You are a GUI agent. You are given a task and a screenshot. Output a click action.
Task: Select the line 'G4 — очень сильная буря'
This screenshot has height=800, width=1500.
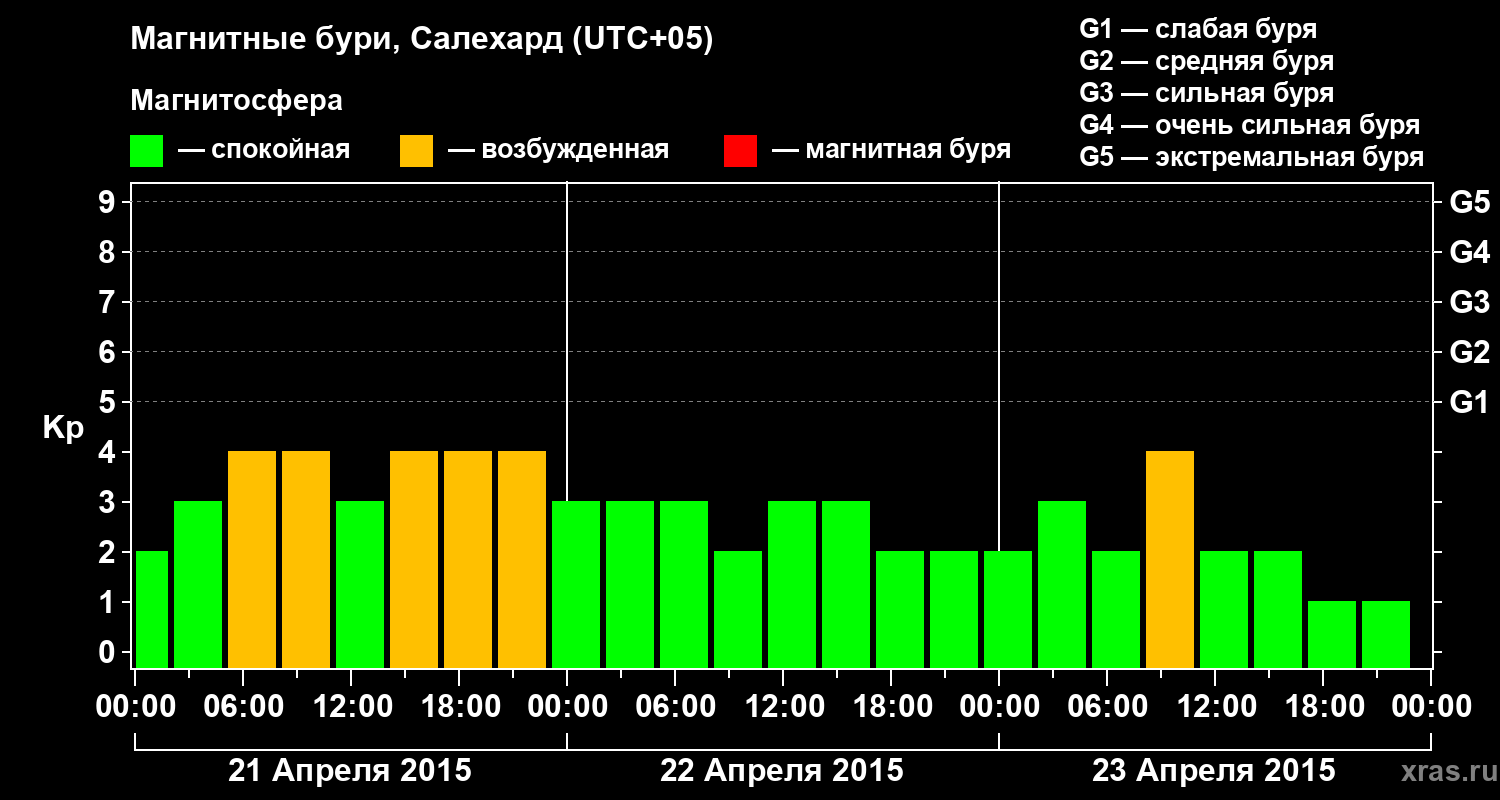[x=1250, y=125]
